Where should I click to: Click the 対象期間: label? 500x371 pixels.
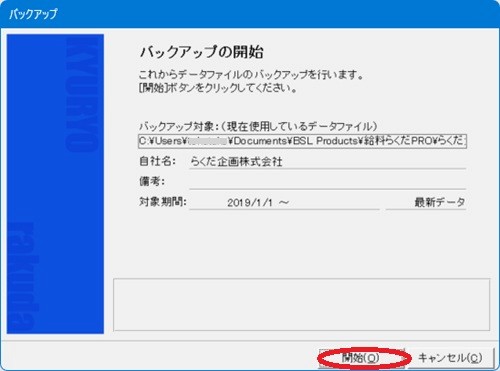[x=163, y=202]
